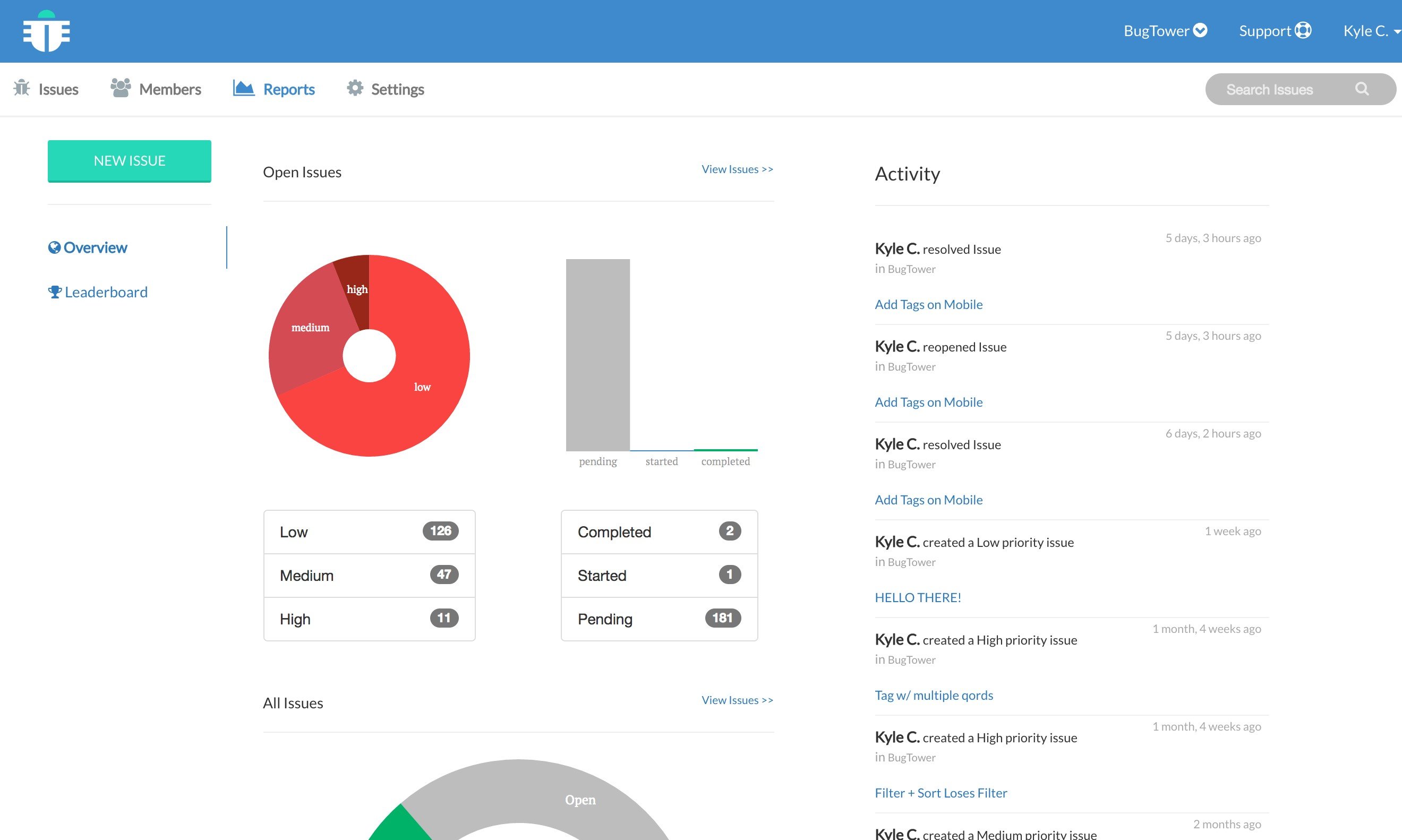Screen dimensions: 1402x840
Task: Click the "pending" axis label
Action: (x=597, y=462)
